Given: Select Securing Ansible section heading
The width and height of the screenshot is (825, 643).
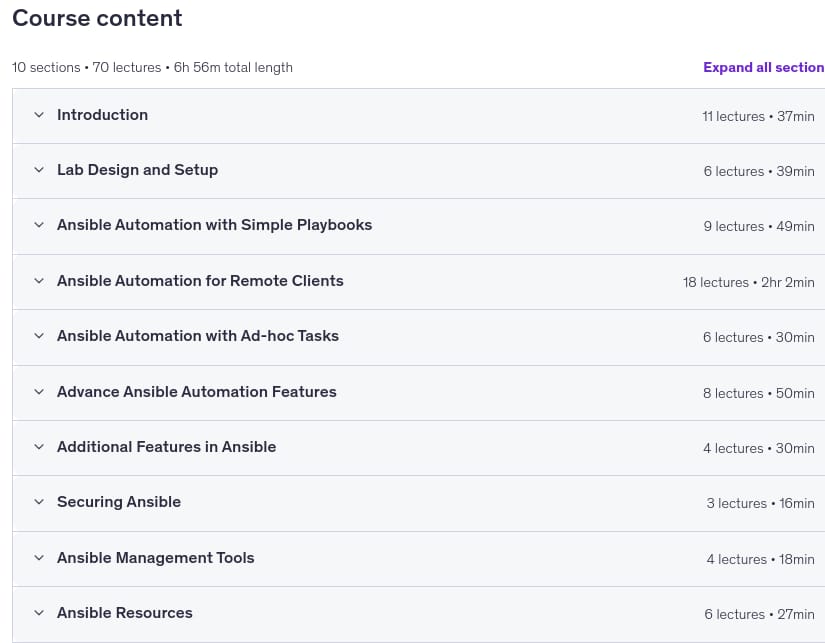Looking at the screenshot, I should pos(119,502).
